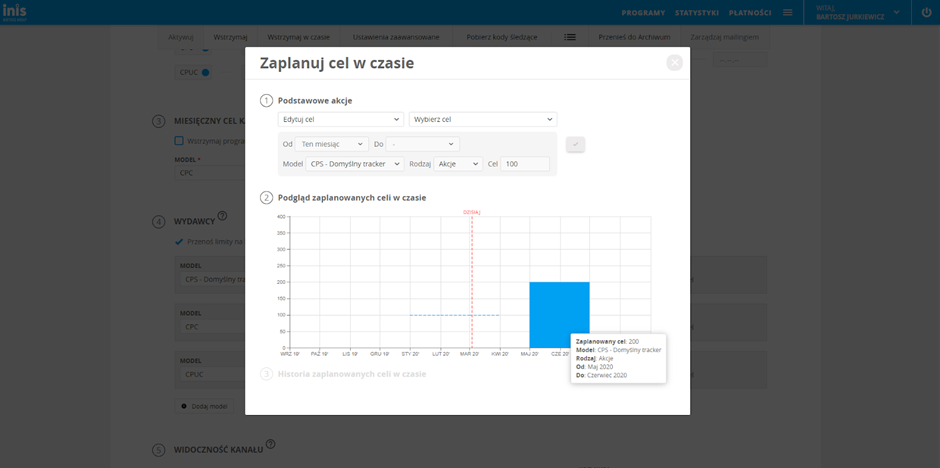The width and height of the screenshot is (940, 468).
Task: Click the list icon in toolbar
Action: tap(570, 36)
